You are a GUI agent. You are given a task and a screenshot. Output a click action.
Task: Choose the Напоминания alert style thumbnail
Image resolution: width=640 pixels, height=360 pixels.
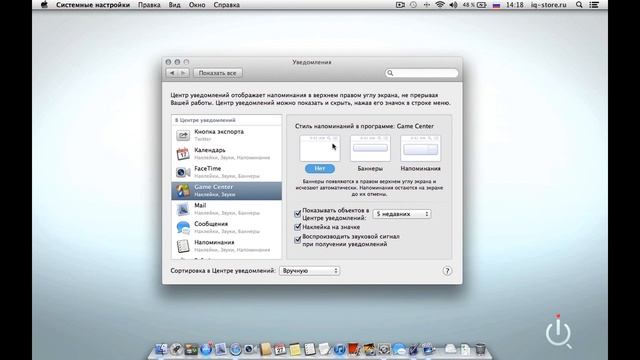pyautogui.click(x=420, y=148)
